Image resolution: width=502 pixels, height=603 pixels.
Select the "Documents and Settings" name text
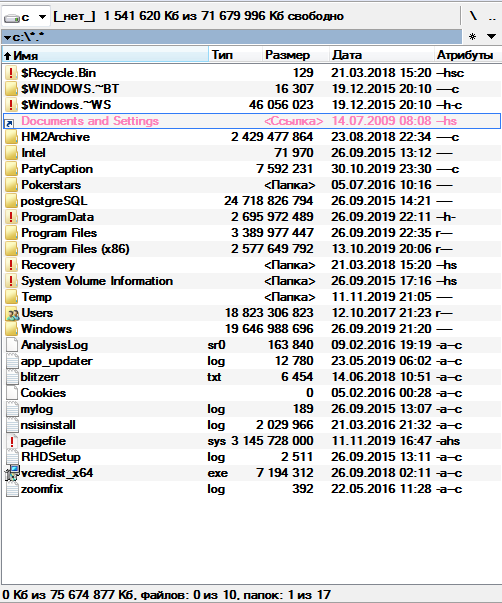(90, 121)
